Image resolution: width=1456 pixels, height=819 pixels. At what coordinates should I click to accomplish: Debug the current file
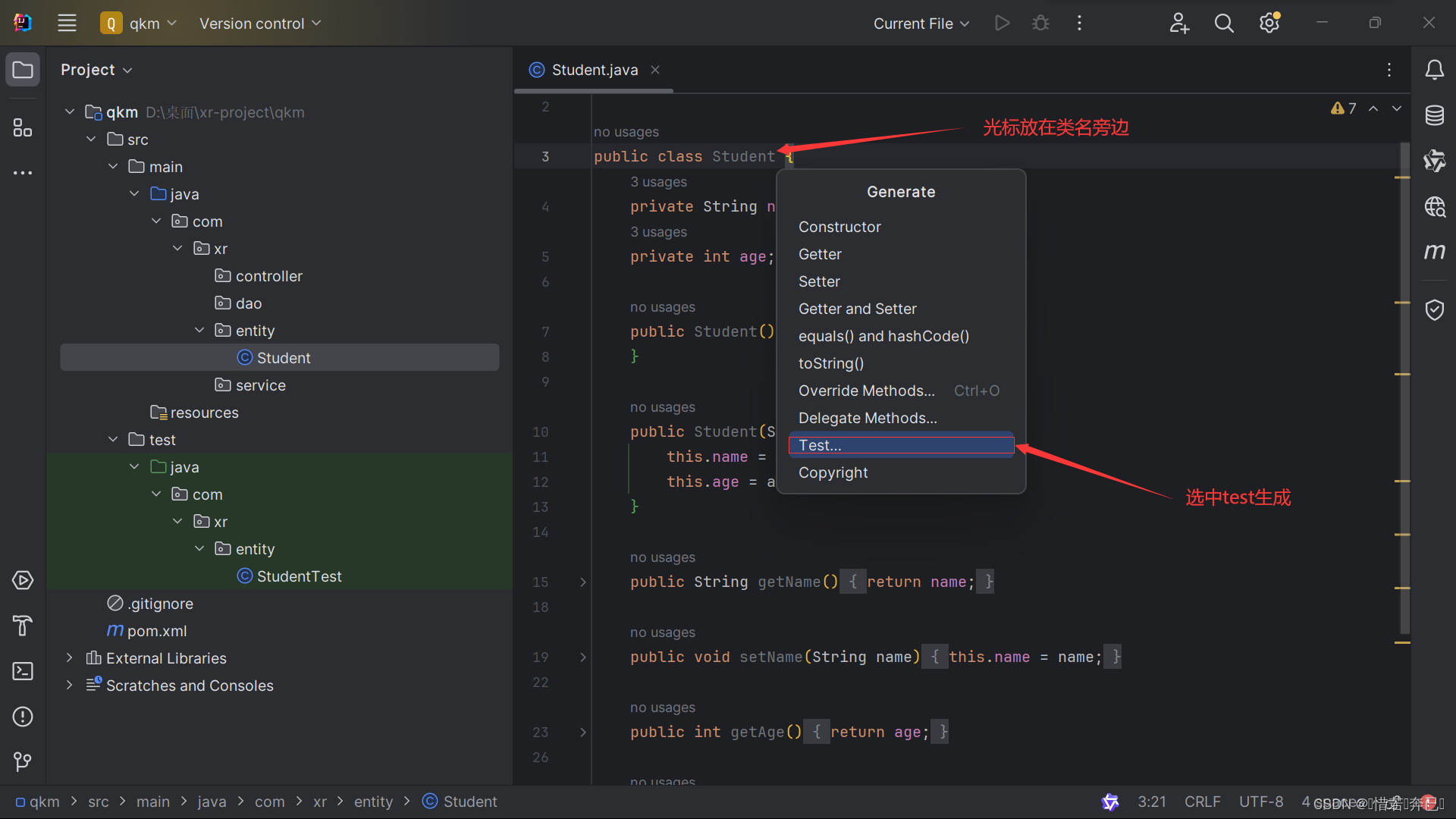point(1040,24)
